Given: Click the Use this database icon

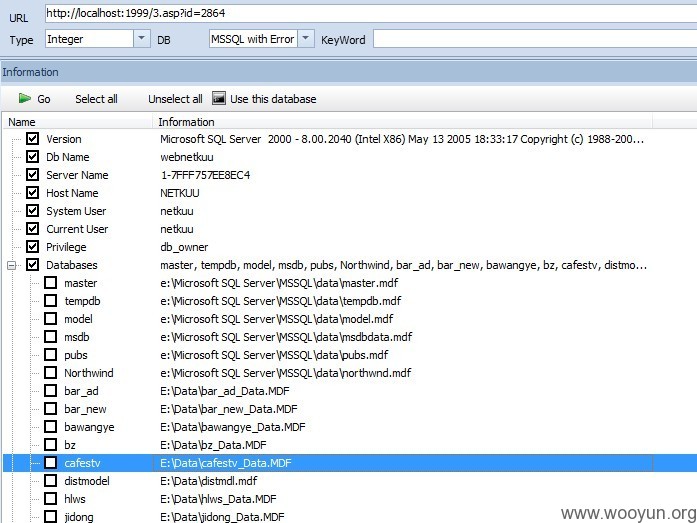Looking at the screenshot, I should 218,98.
